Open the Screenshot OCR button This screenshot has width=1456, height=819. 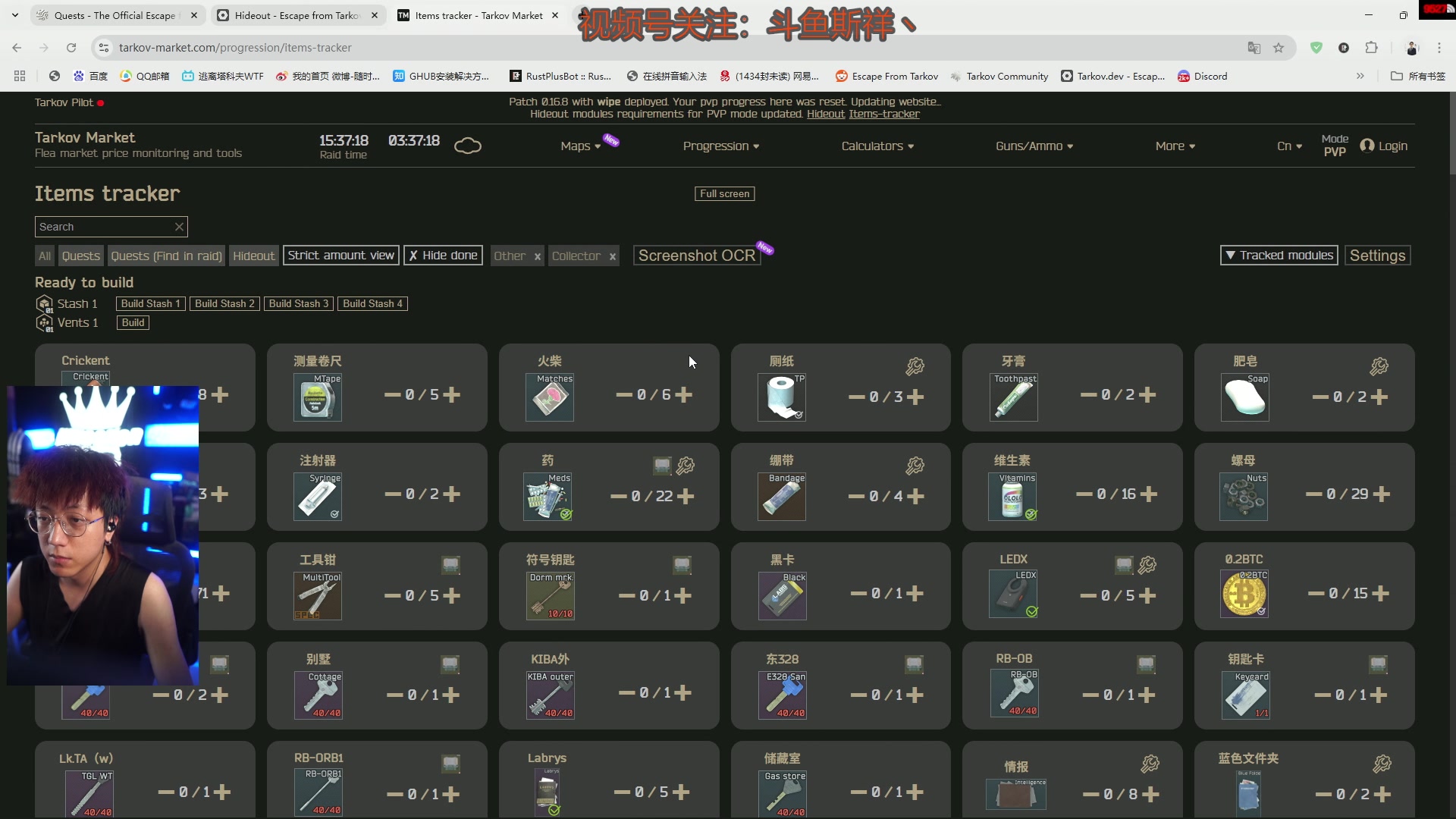pyautogui.click(x=697, y=256)
